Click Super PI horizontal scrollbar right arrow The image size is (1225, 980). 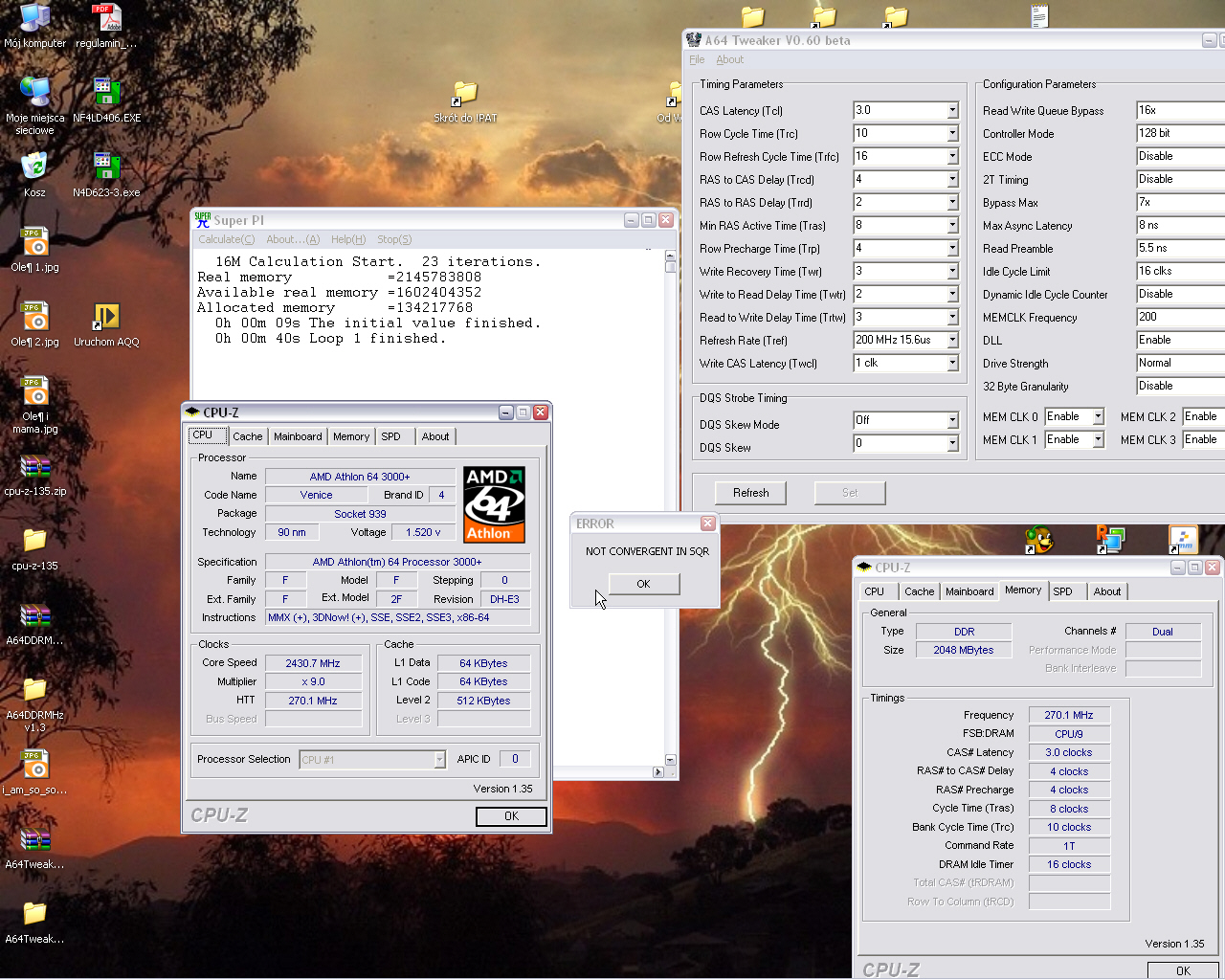(657, 771)
